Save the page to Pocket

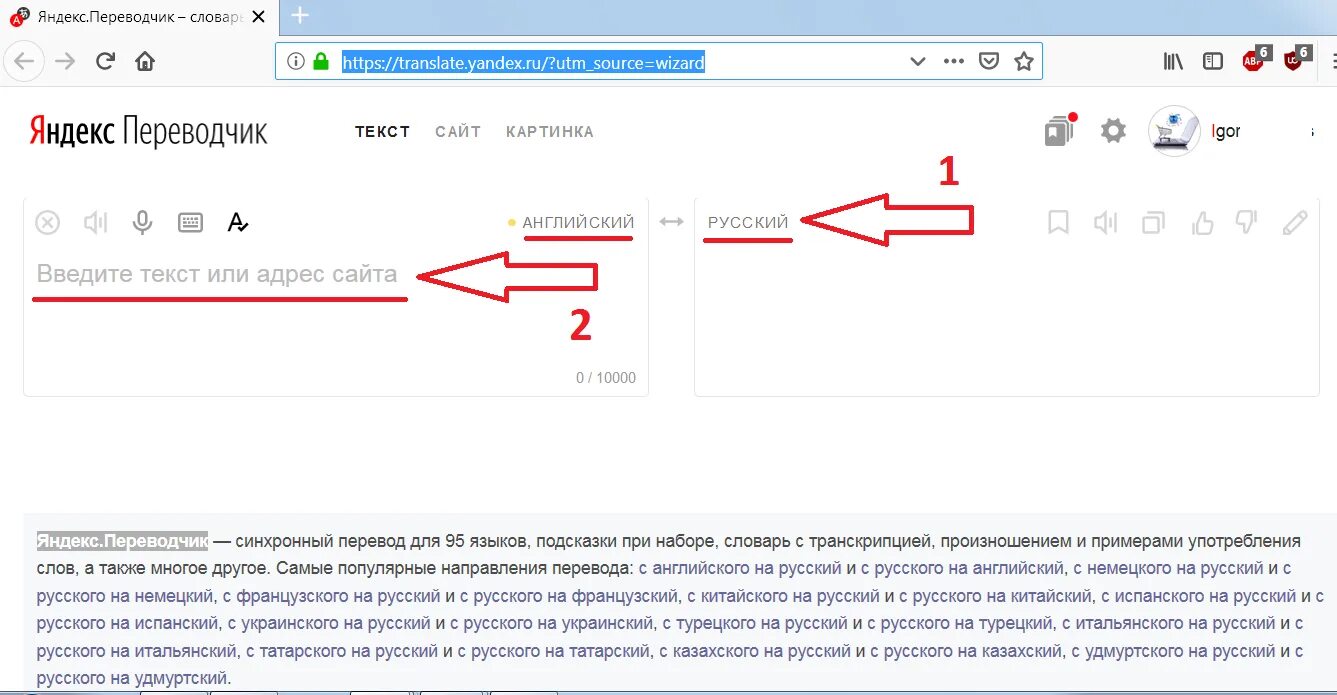pyautogui.click(x=989, y=61)
